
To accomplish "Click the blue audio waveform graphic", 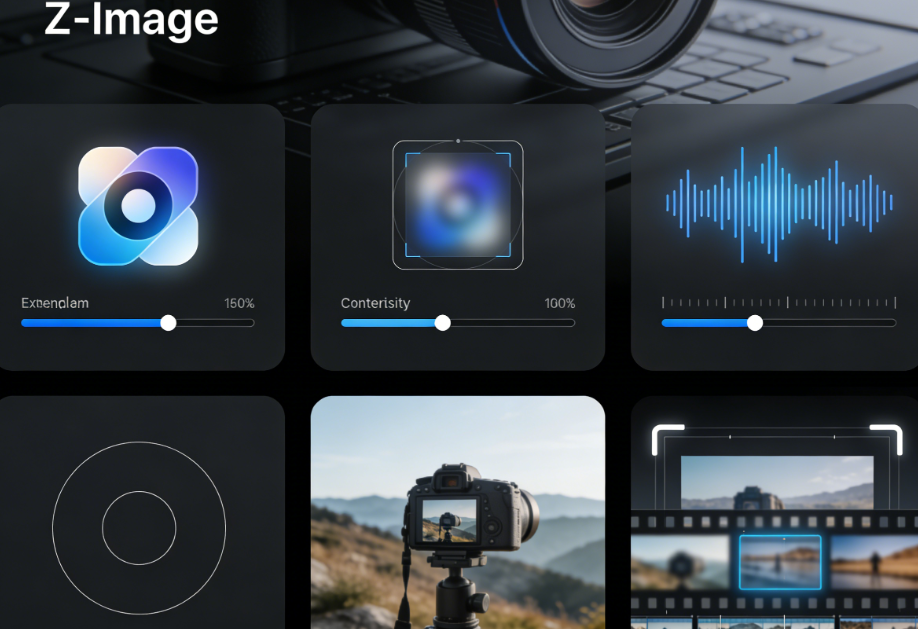I will [x=779, y=204].
